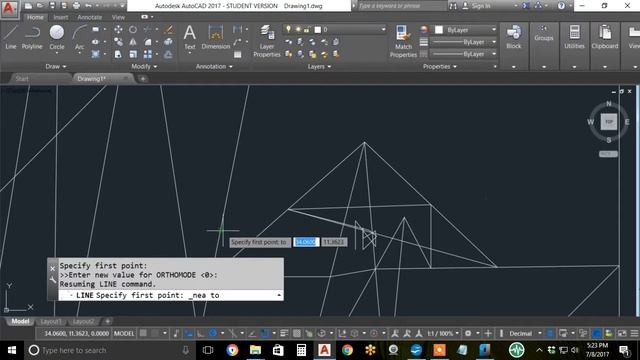Toggle transparency display in status bar
The height and width of the screenshot is (360, 640).
coord(297,333)
